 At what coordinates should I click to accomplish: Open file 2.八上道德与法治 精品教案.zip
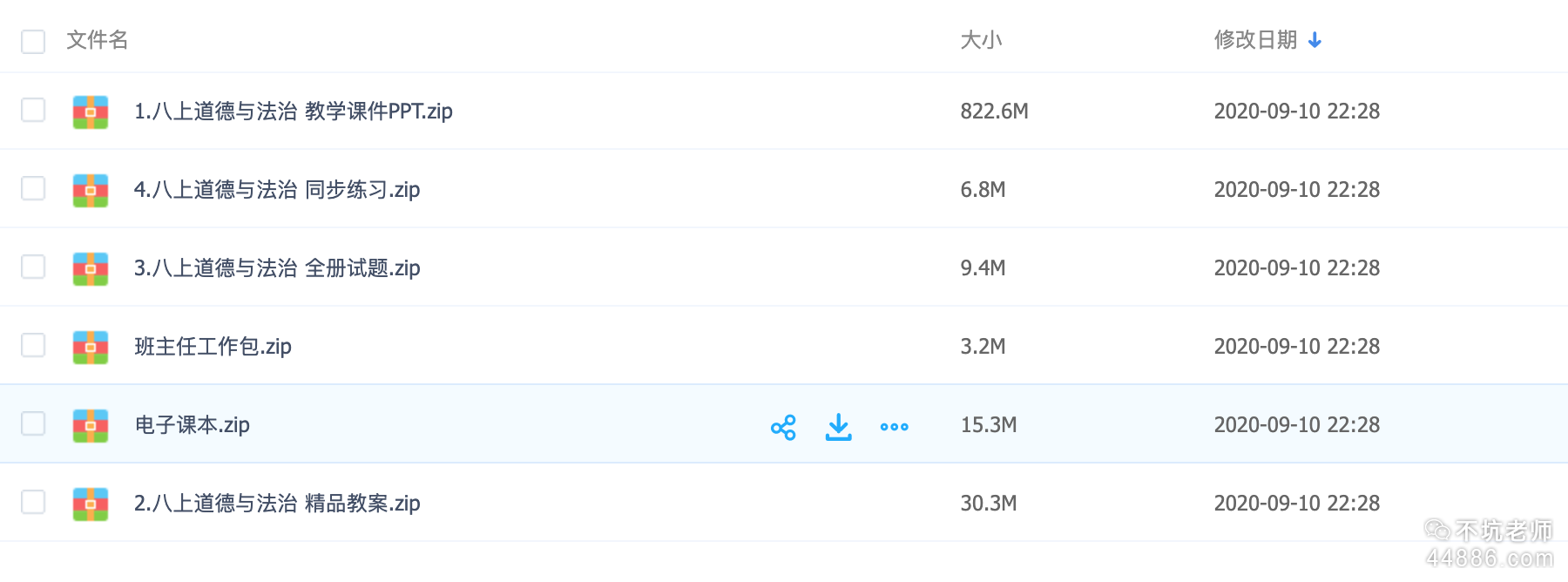pyautogui.click(x=277, y=504)
